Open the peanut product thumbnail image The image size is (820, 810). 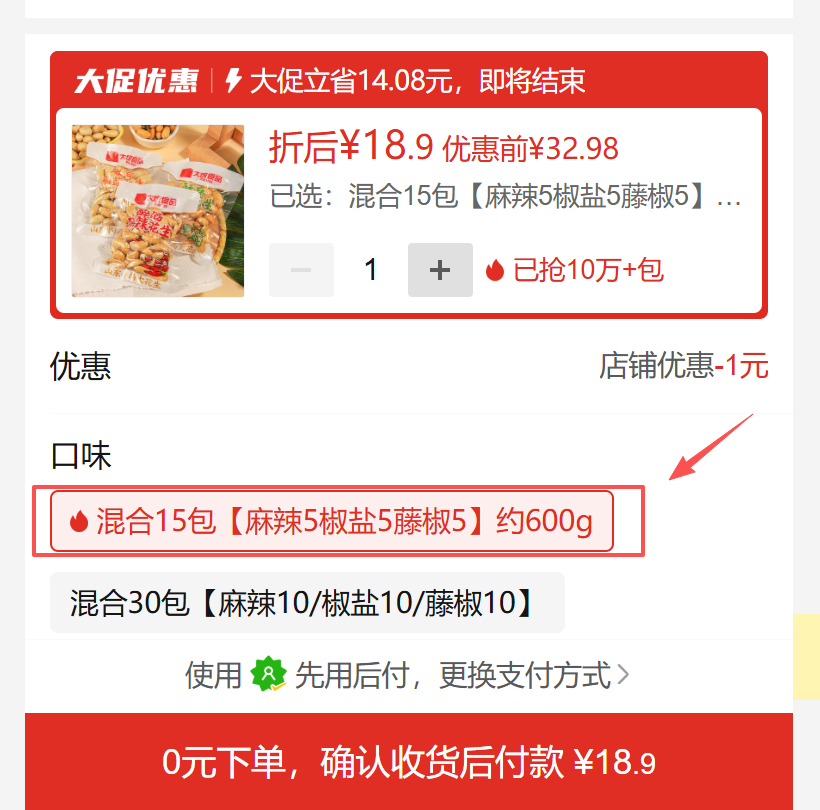point(158,211)
